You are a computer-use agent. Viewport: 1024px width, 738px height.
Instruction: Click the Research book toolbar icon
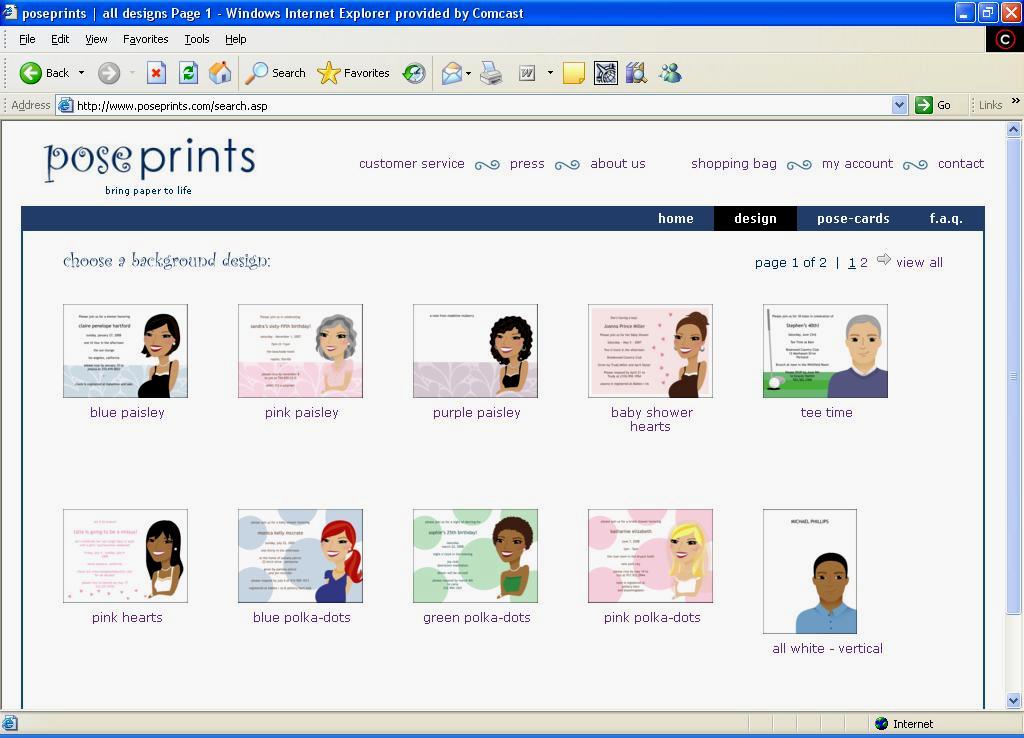pos(636,73)
